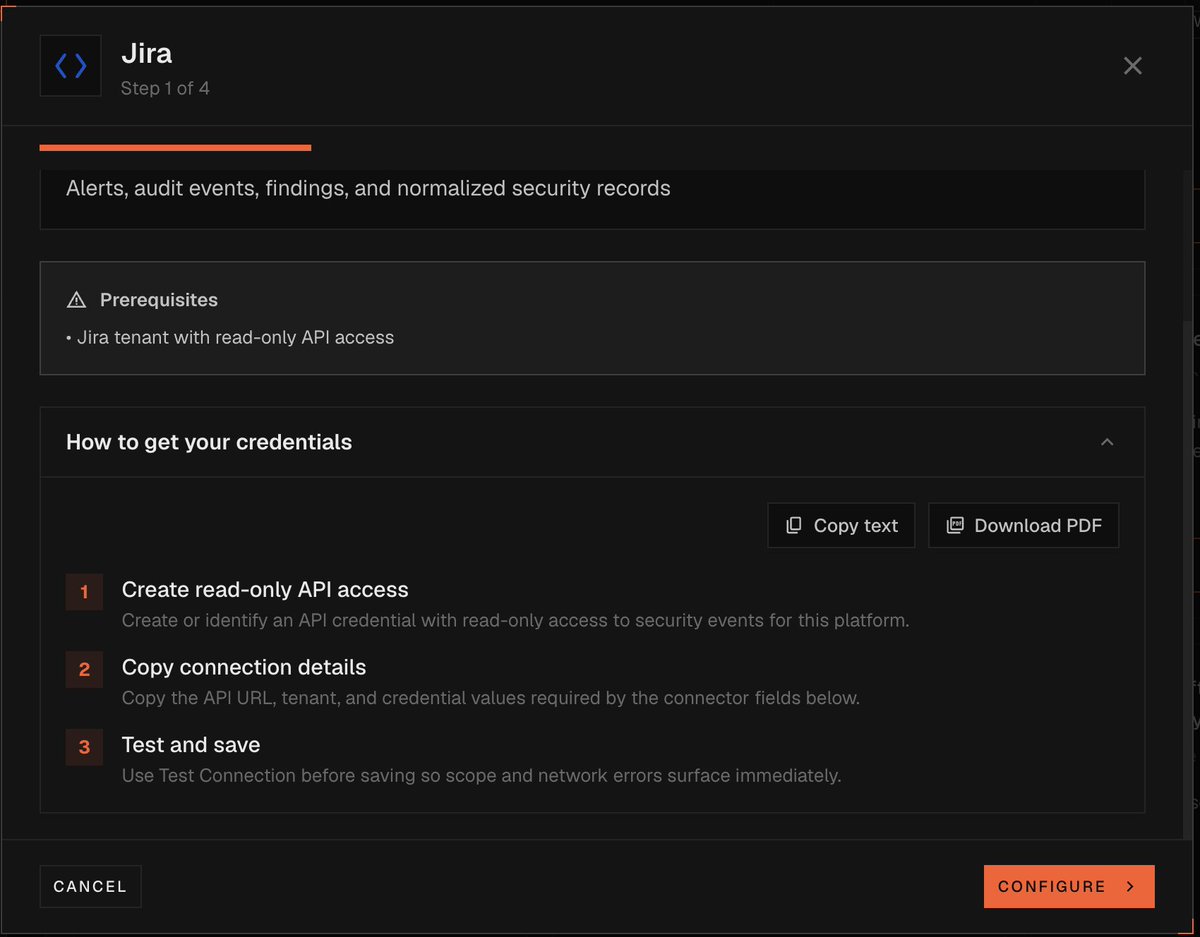Screen dimensions: 1200x937
Task: Click the 'Create or identify an API credential' description
Action: pyautogui.click(x=515, y=620)
